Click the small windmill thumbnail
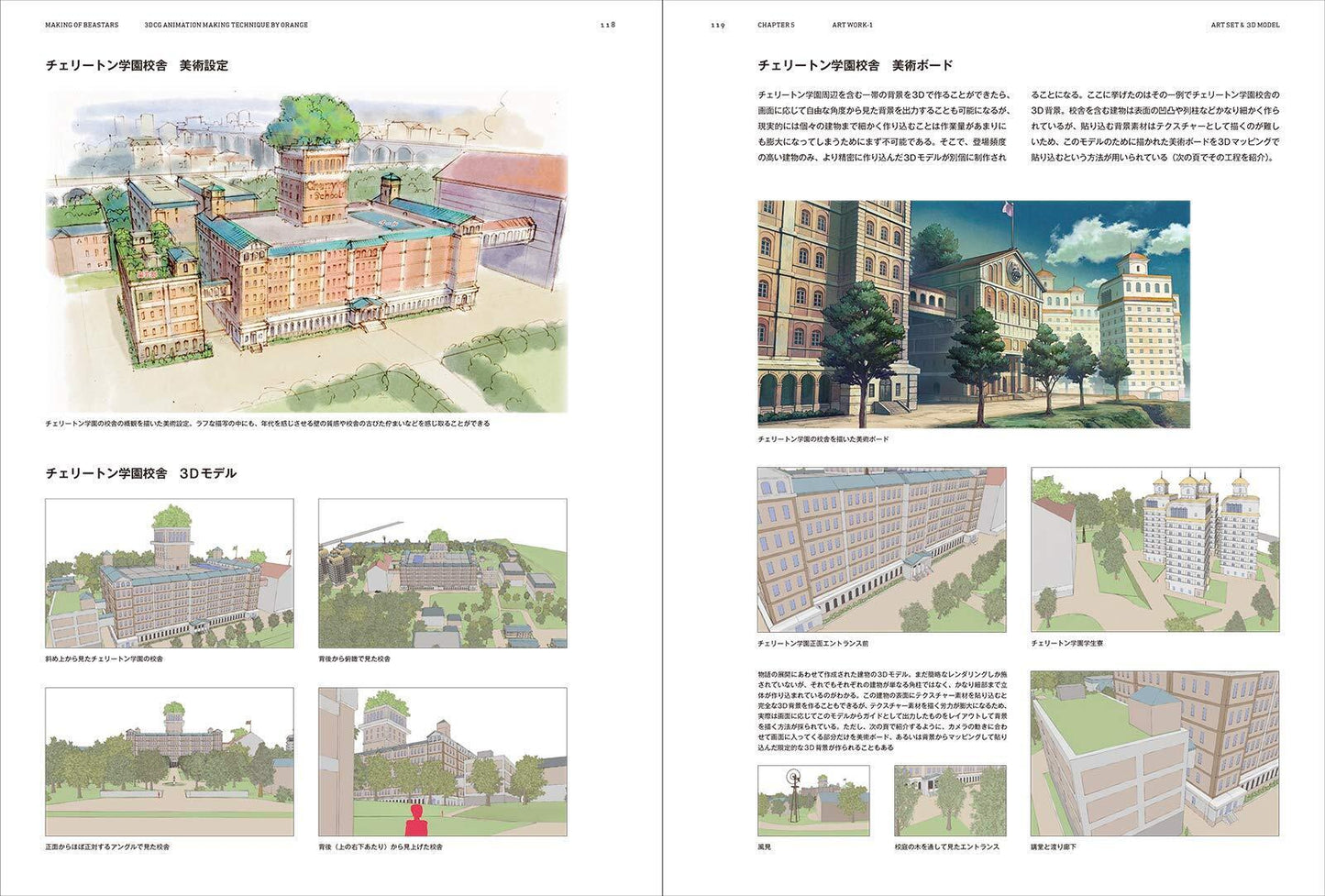1325x896 pixels. [x=813, y=801]
